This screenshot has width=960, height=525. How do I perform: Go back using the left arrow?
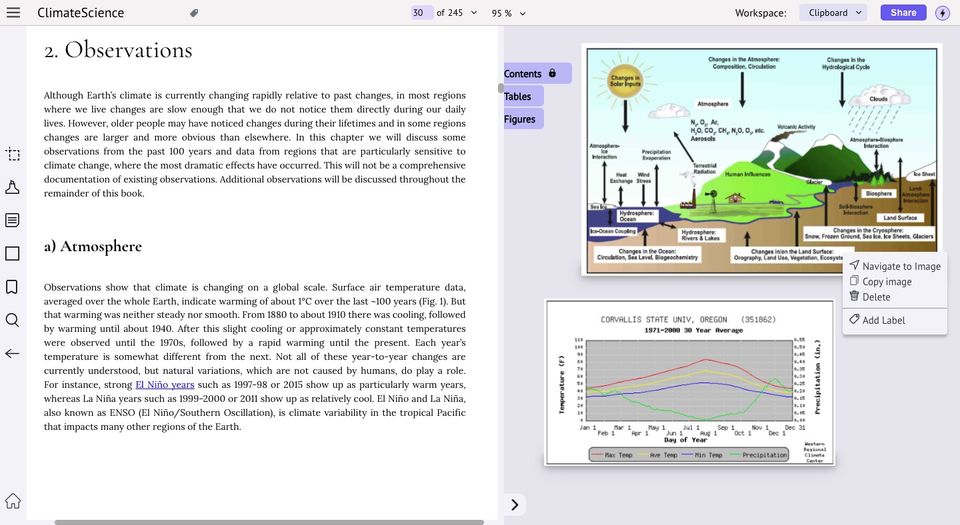(12, 354)
